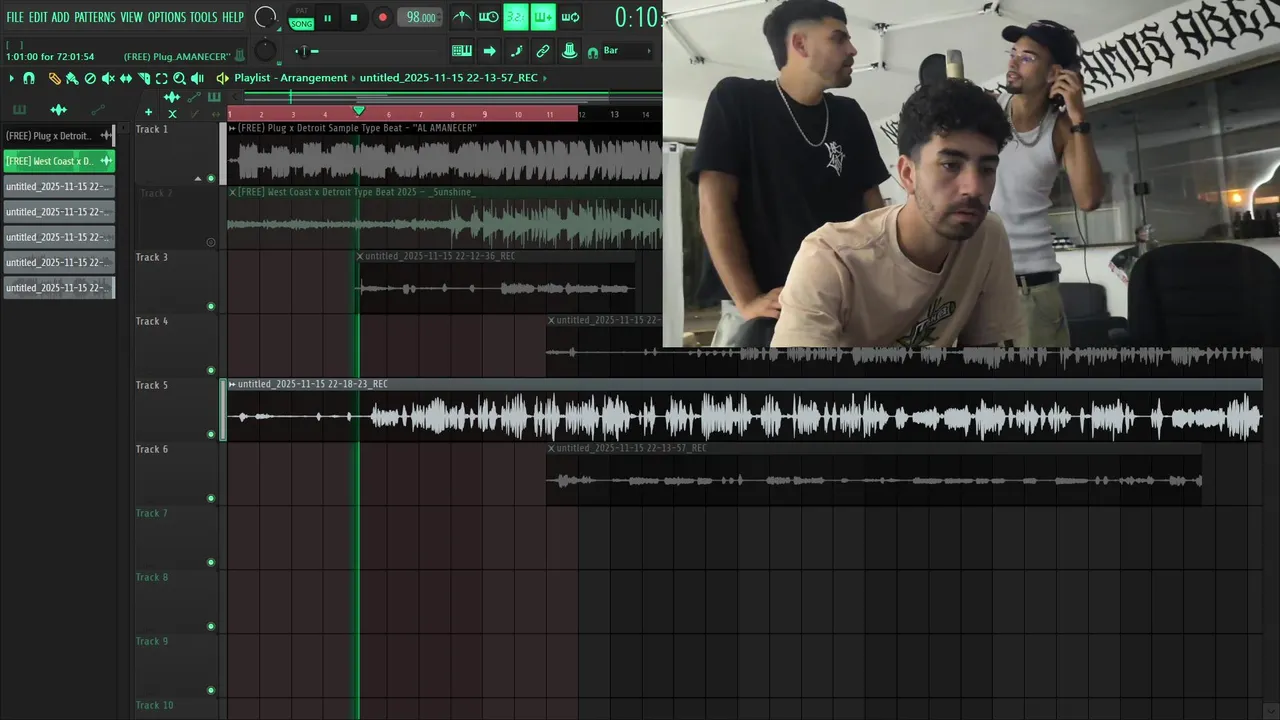Unmute Track 2 via its grey circle
Image resolution: width=1280 pixels, height=720 pixels.
click(210, 242)
